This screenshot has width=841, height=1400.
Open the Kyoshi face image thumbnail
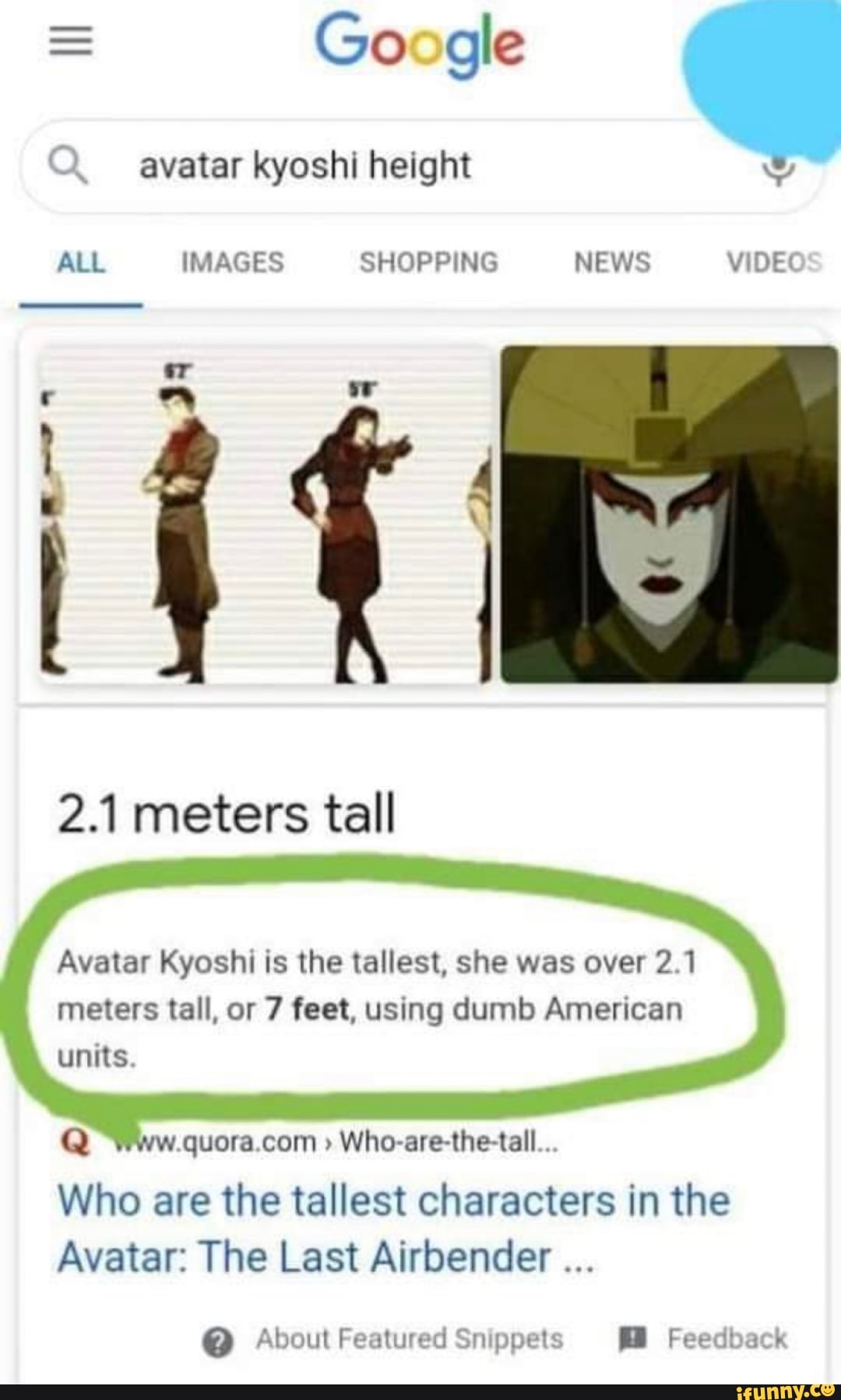click(670, 515)
